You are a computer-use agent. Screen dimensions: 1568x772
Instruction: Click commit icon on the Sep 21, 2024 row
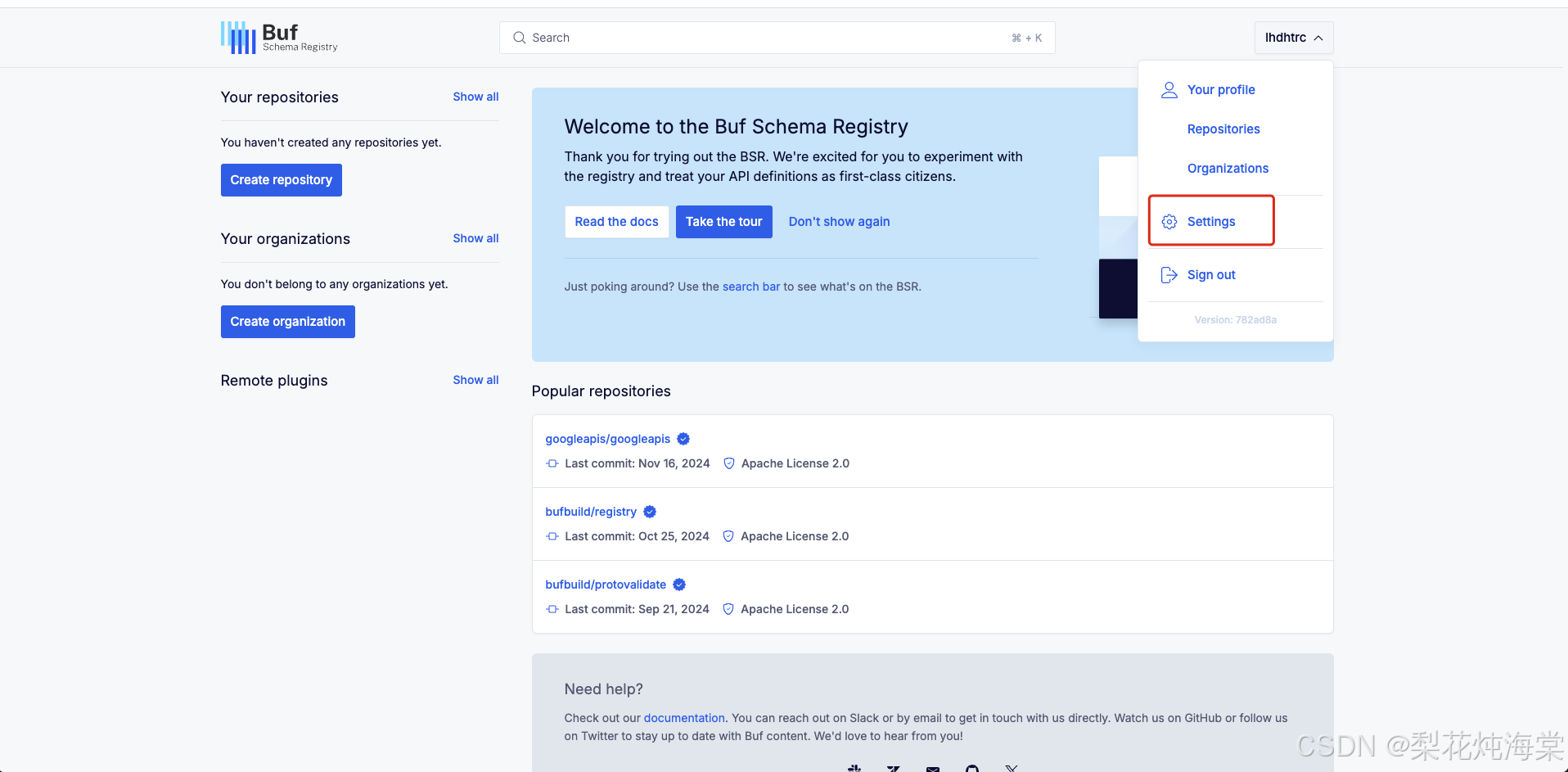tap(552, 609)
